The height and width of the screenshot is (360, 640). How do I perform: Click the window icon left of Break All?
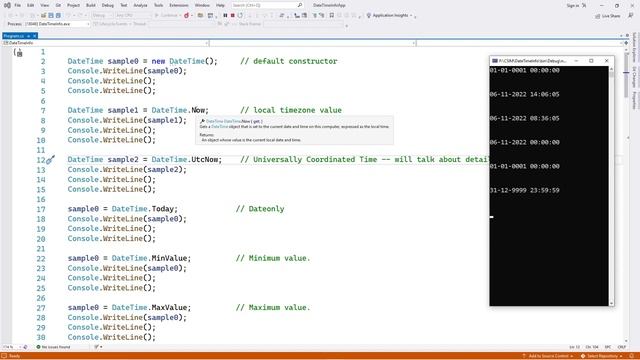point(211,16)
